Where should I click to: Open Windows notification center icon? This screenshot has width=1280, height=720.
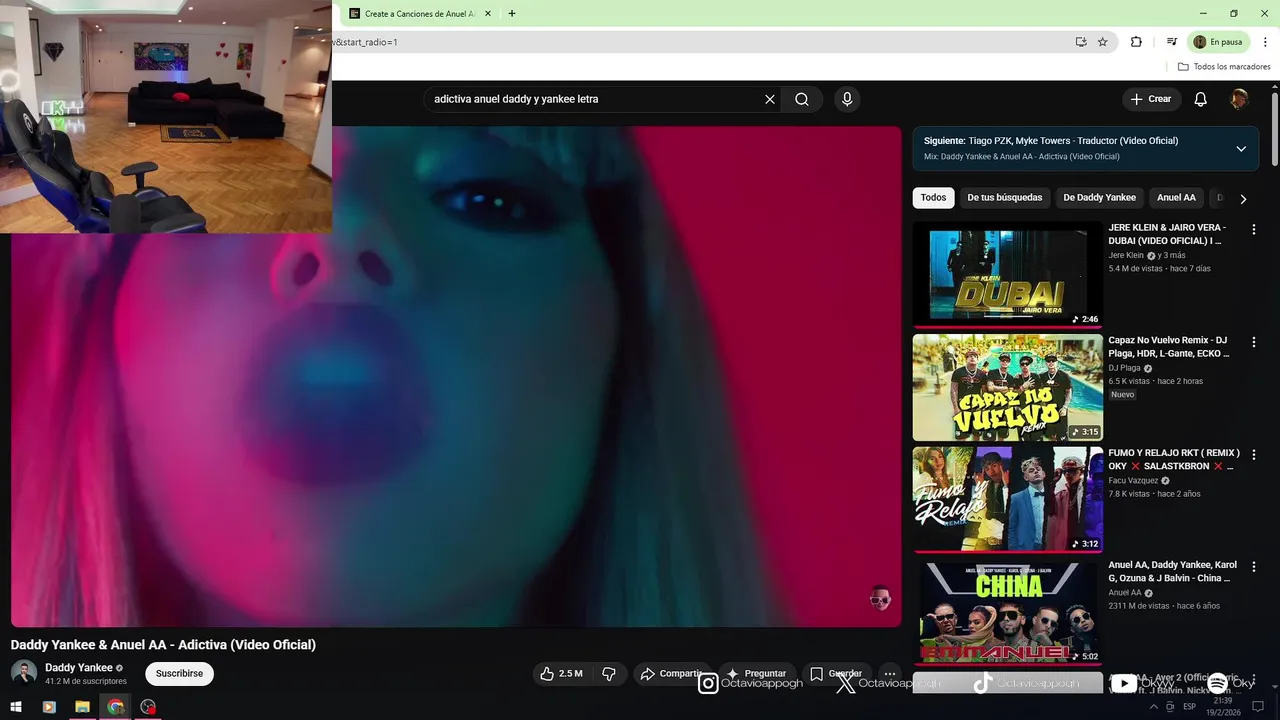click(1259, 707)
